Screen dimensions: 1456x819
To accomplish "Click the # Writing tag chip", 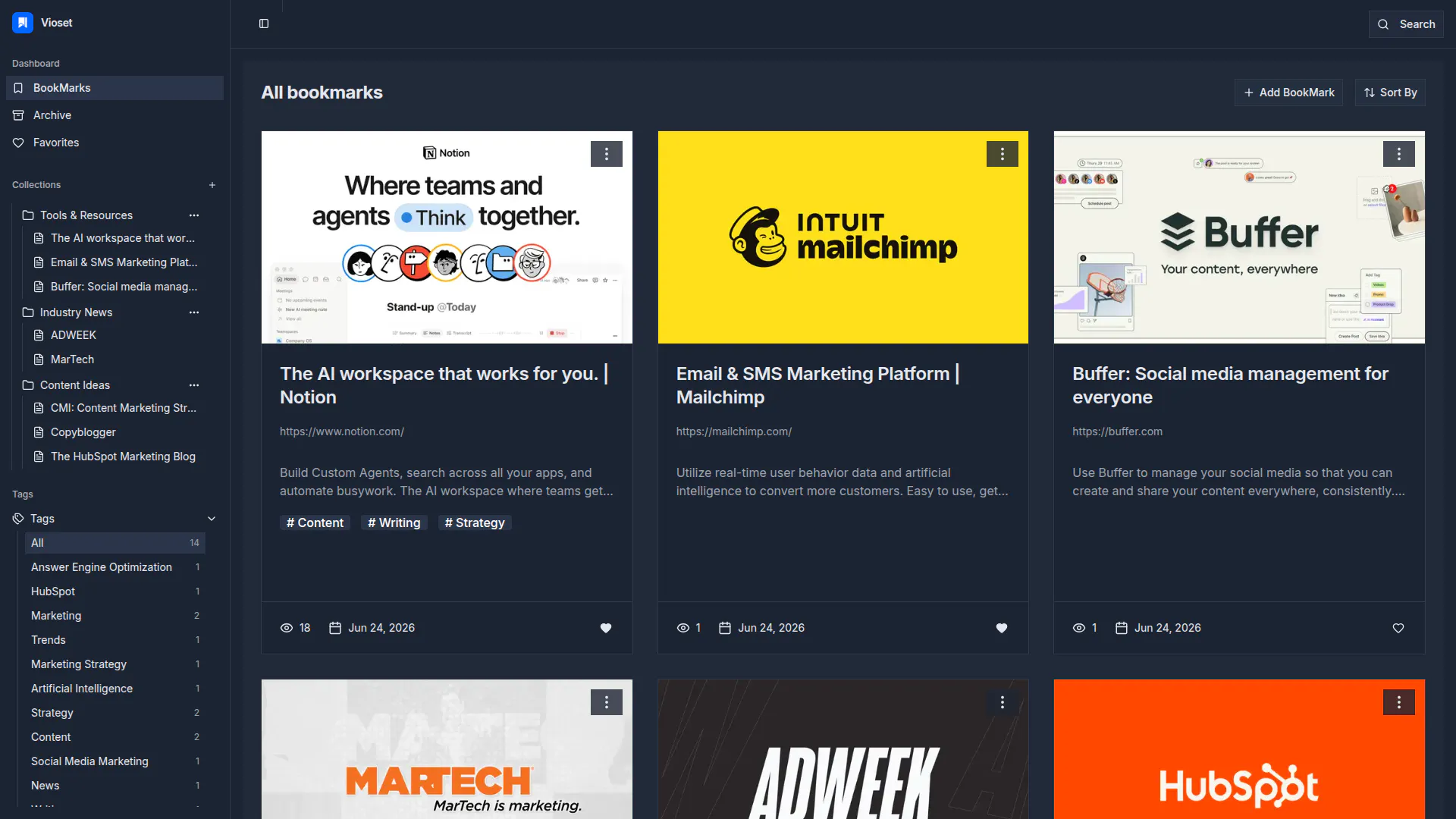I will [394, 522].
